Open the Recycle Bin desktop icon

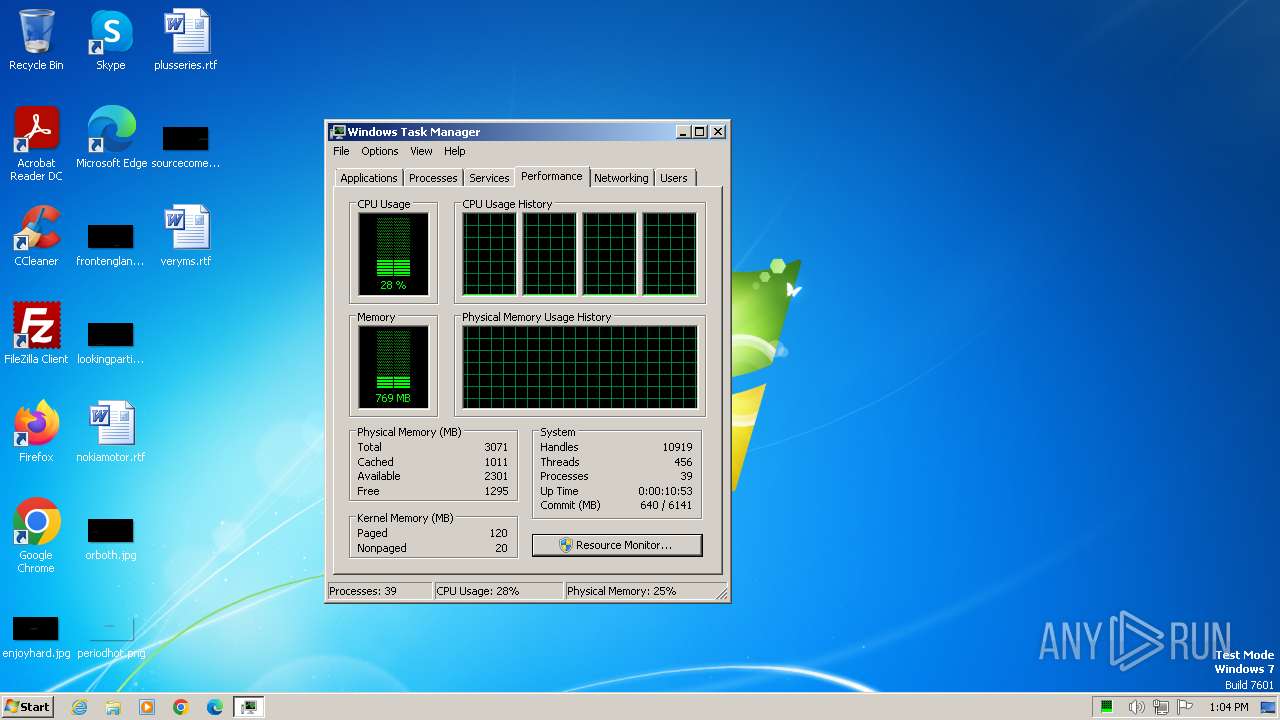pyautogui.click(x=36, y=40)
